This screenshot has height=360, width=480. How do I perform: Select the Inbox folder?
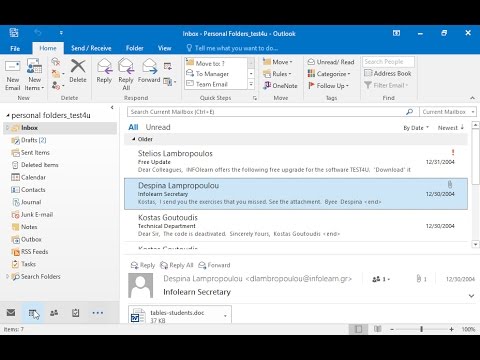click(x=60, y=128)
